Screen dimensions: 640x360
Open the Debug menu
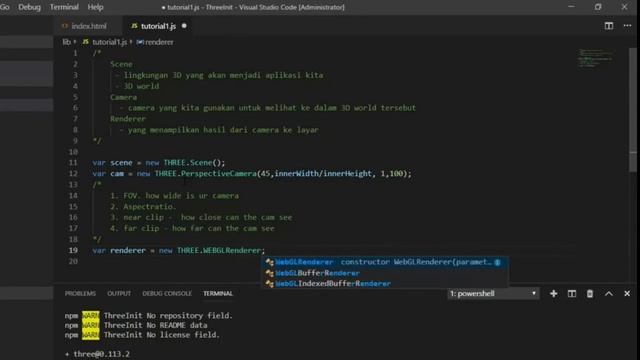coord(29,7)
